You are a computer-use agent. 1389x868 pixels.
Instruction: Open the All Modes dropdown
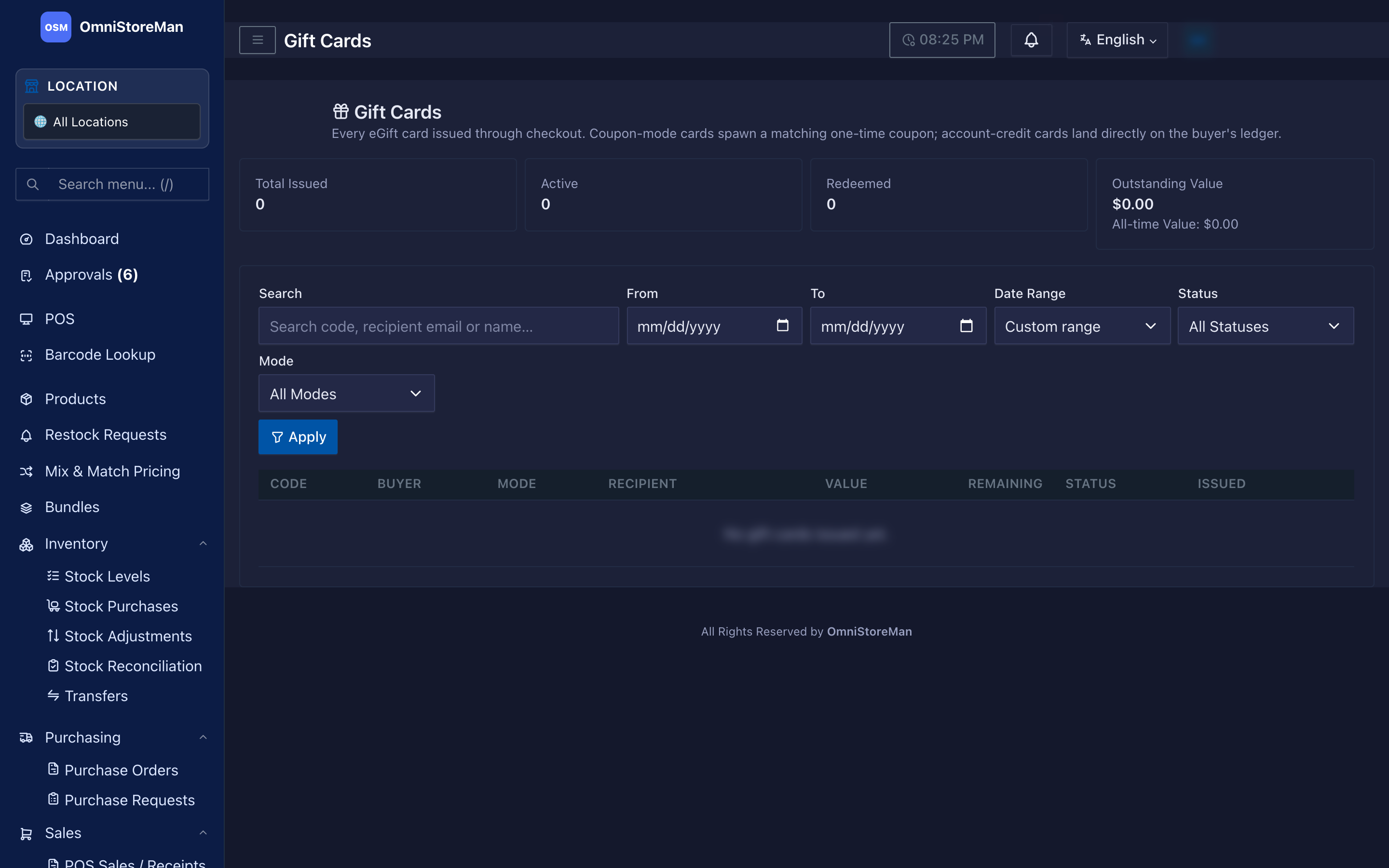(347, 393)
